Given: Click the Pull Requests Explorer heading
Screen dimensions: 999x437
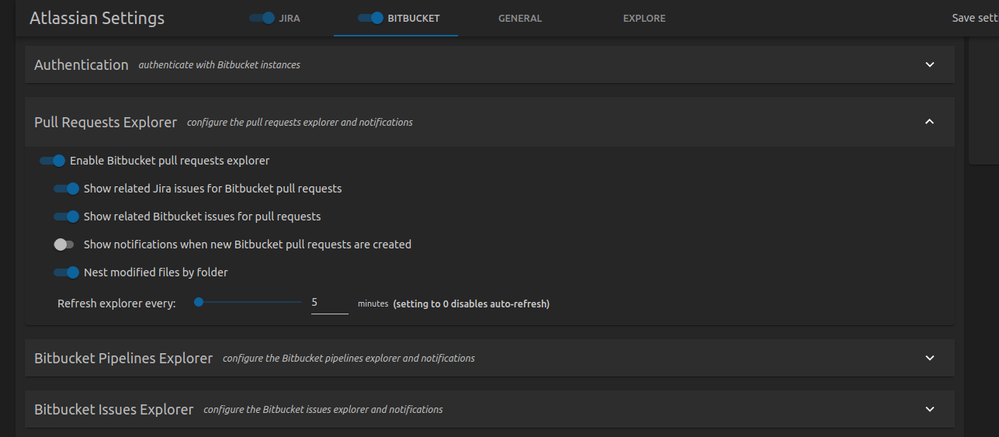Looking at the screenshot, I should pos(106,122).
